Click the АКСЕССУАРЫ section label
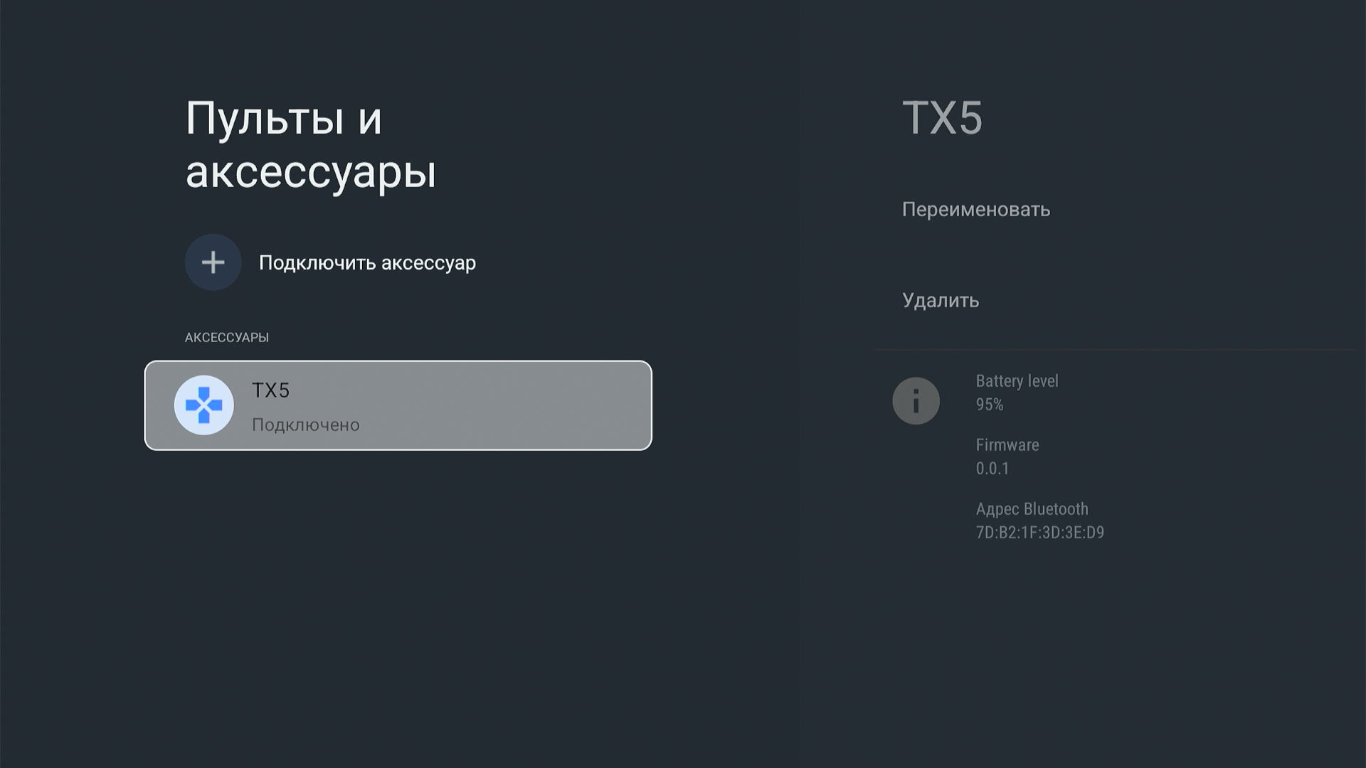This screenshot has height=768, width=1366. point(227,337)
